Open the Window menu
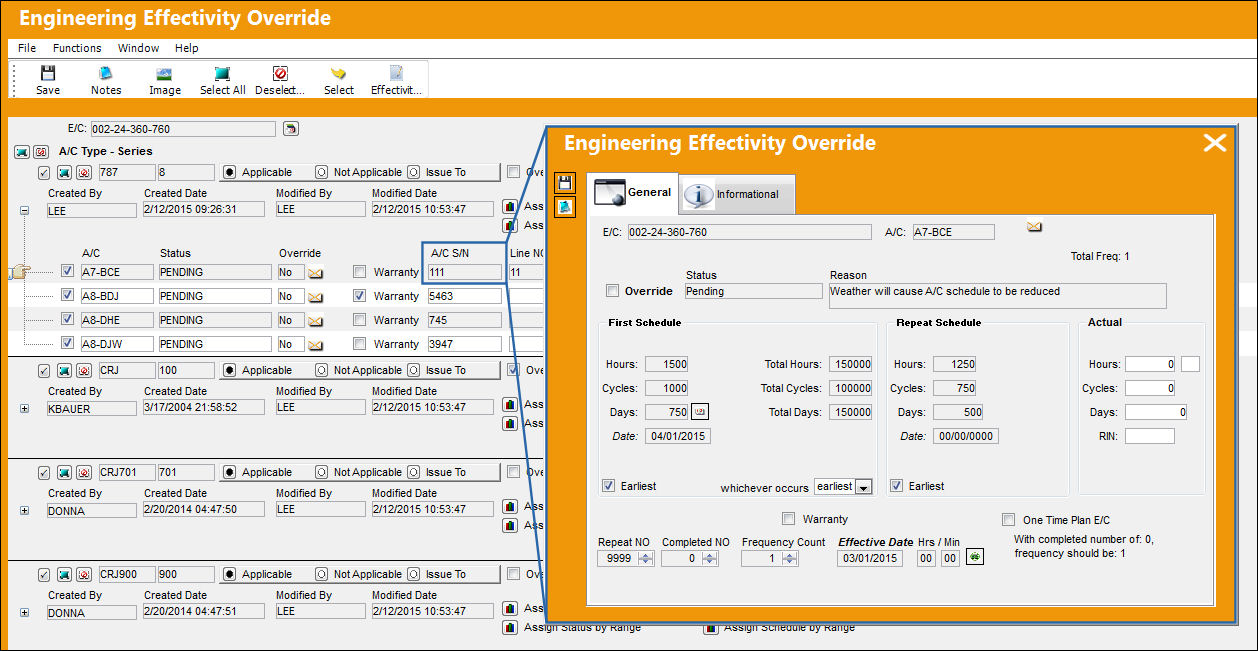This screenshot has height=651, width=1258. 138,48
